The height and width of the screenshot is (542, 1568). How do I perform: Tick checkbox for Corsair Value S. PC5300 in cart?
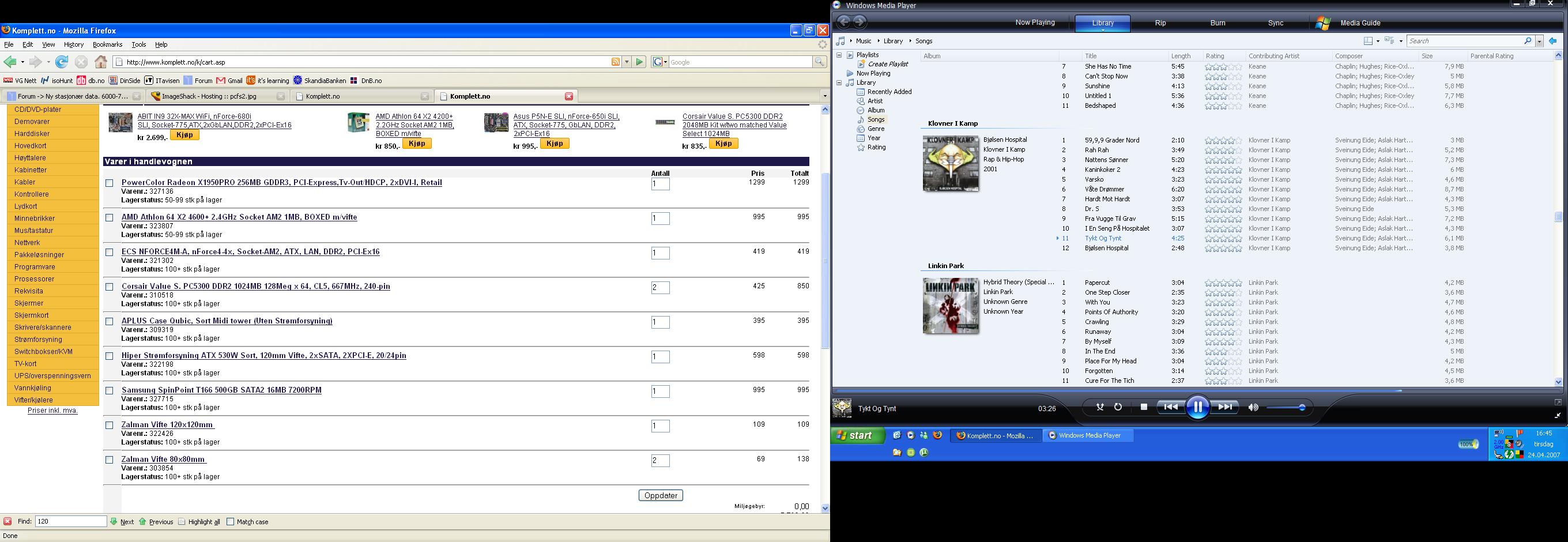tap(110, 288)
